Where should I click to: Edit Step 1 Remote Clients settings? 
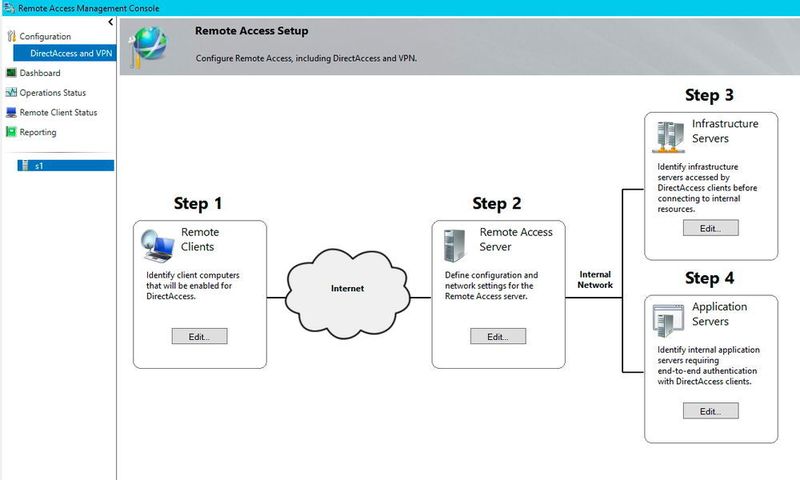point(199,337)
